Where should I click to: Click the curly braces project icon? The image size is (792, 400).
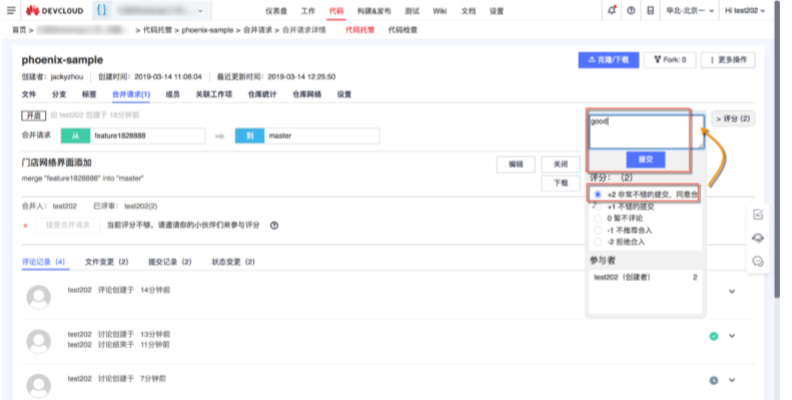click(102, 11)
